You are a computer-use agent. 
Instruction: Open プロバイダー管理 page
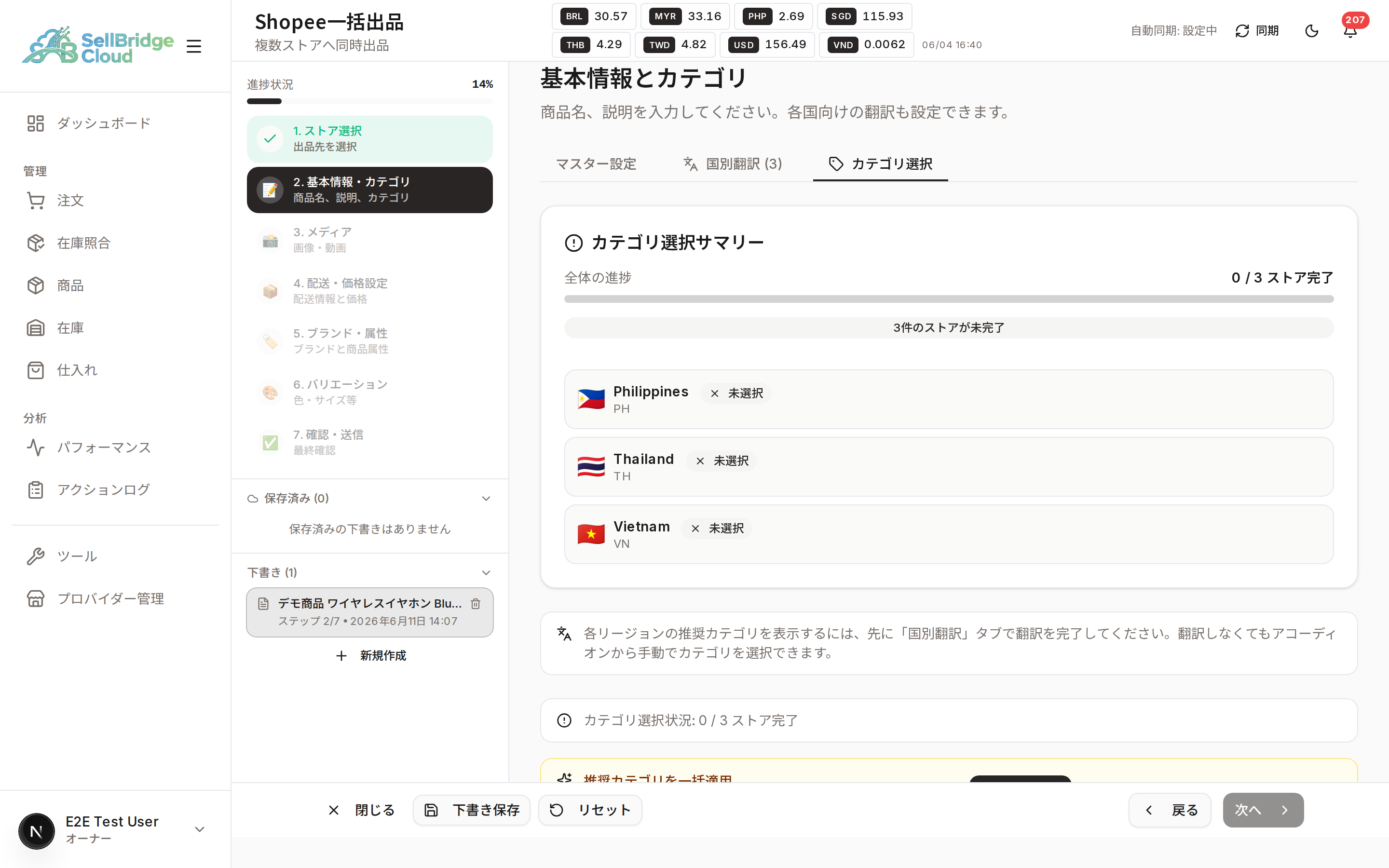point(115,599)
